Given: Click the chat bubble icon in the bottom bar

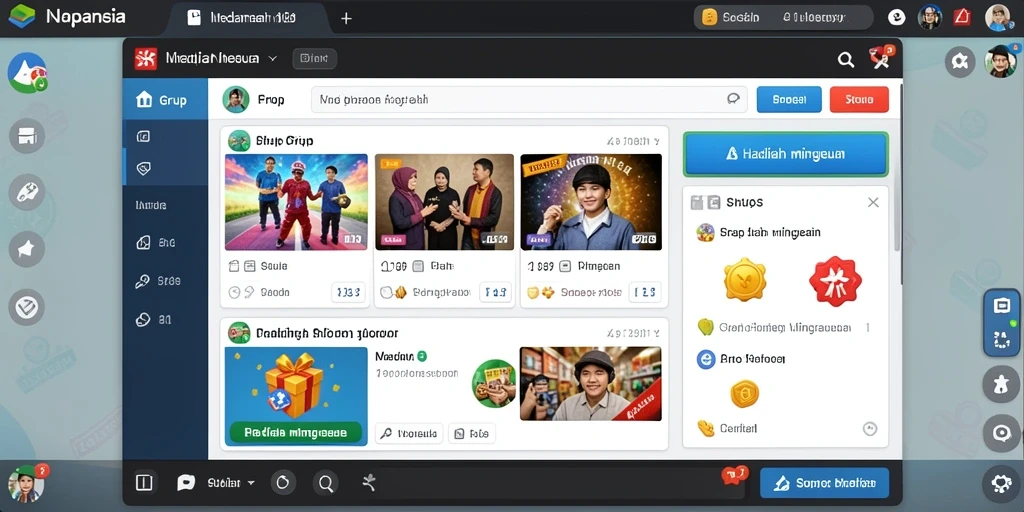Looking at the screenshot, I should click(186, 483).
